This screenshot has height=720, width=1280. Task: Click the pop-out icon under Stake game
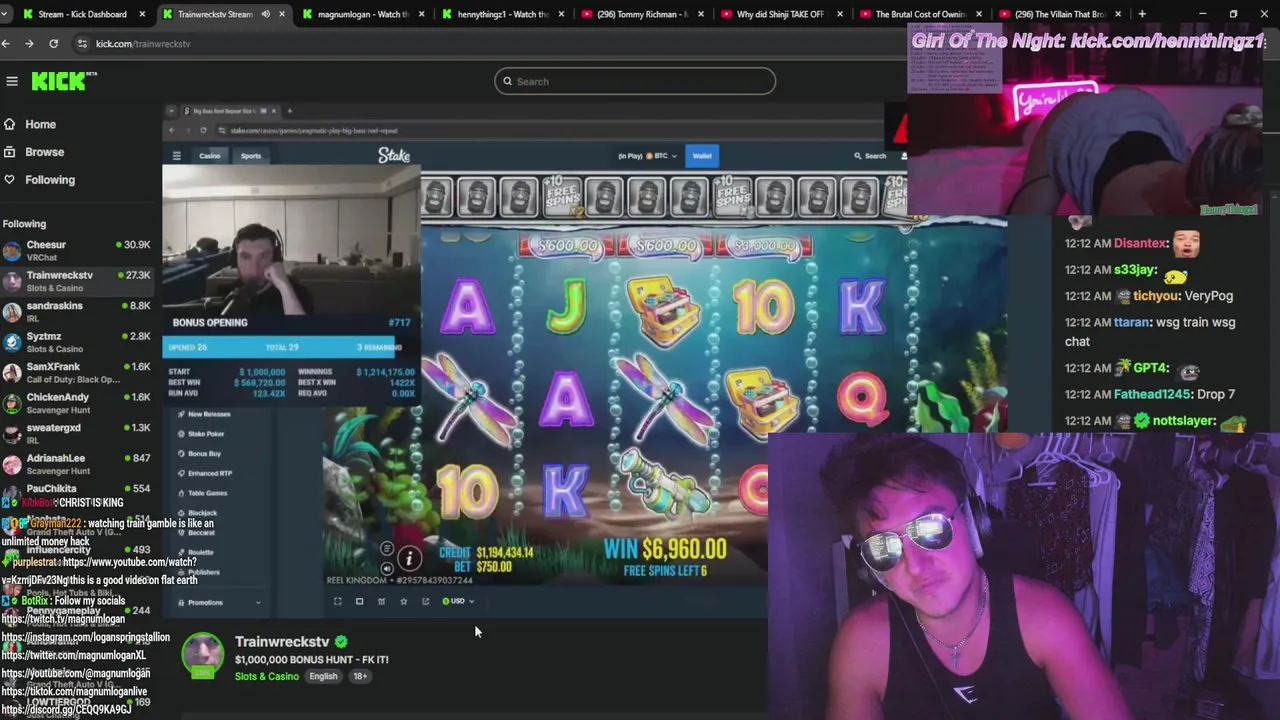pyautogui.click(x=425, y=602)
